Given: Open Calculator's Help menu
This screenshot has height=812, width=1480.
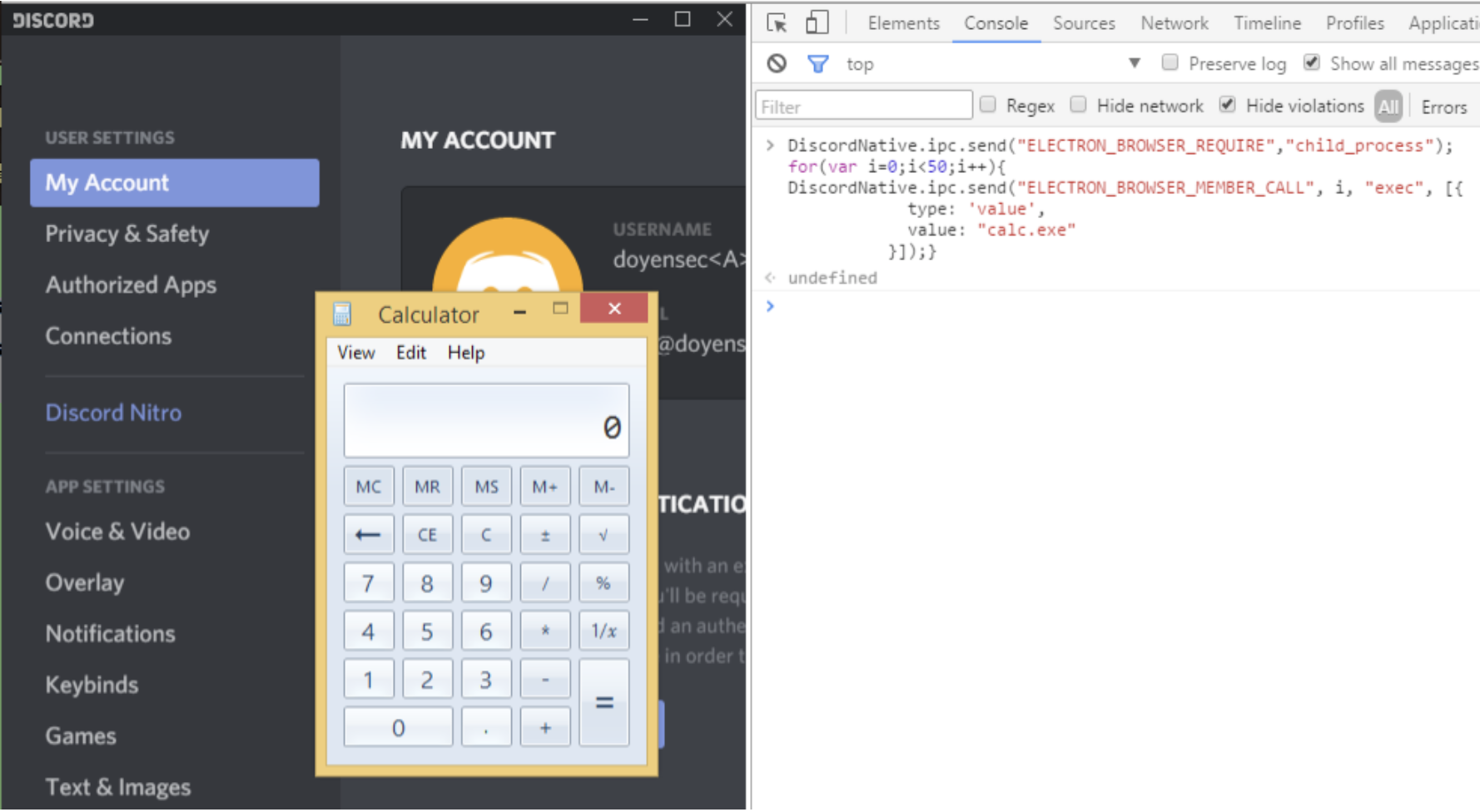Looking at the screenshot, I should point(466,353).
